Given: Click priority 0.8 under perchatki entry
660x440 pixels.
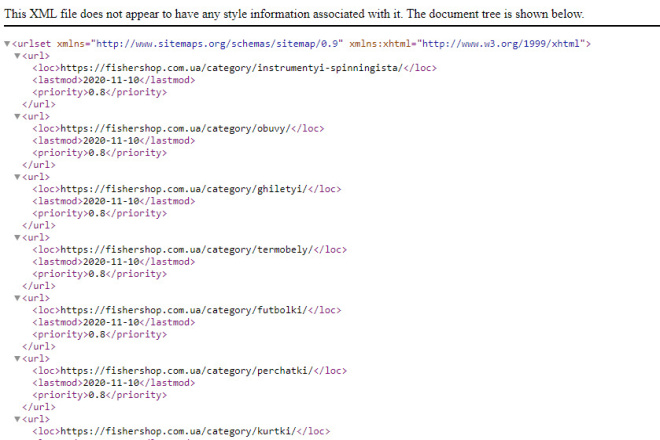Looking at the screenshot, I should tap(97, 395).
